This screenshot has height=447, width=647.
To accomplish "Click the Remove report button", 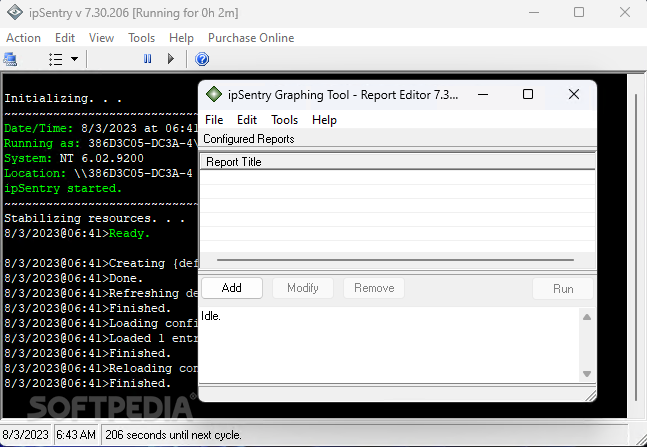I will click(x=374, y=288).
